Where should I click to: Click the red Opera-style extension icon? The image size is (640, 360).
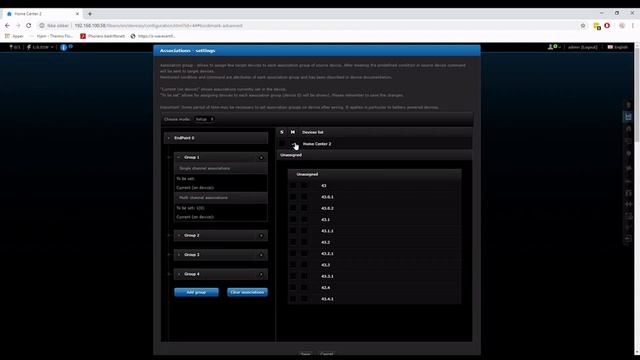coord(607,25)
